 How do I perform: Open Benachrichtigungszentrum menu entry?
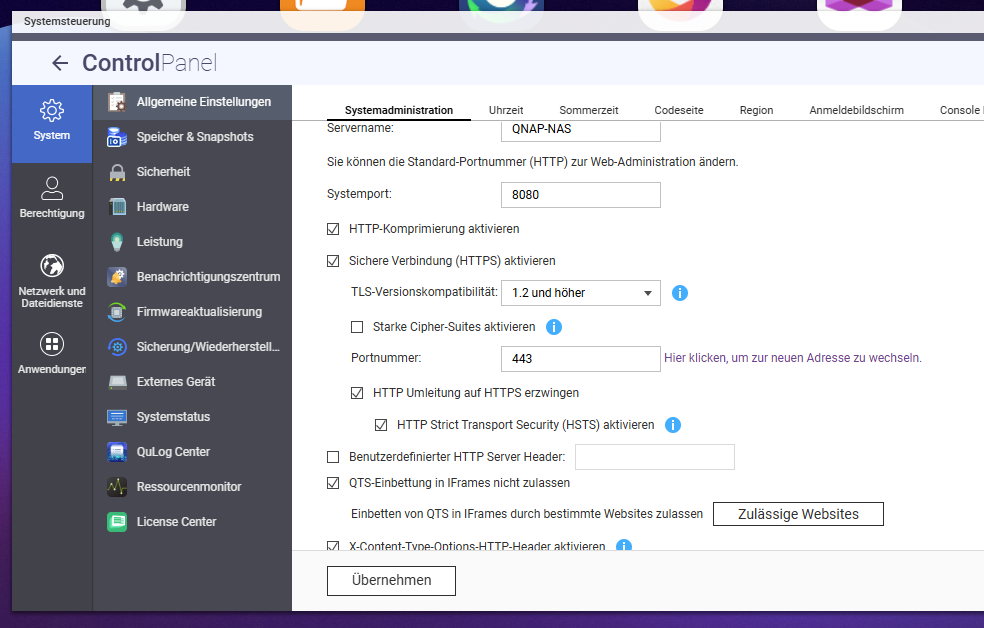pos(192,277)
